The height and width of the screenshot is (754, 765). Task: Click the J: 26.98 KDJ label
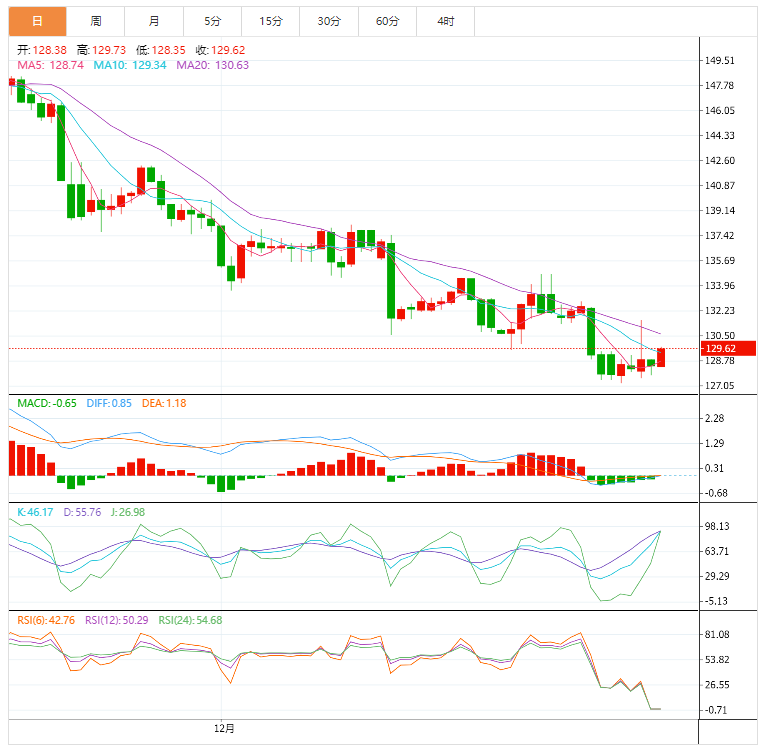(x=128, y=512)
